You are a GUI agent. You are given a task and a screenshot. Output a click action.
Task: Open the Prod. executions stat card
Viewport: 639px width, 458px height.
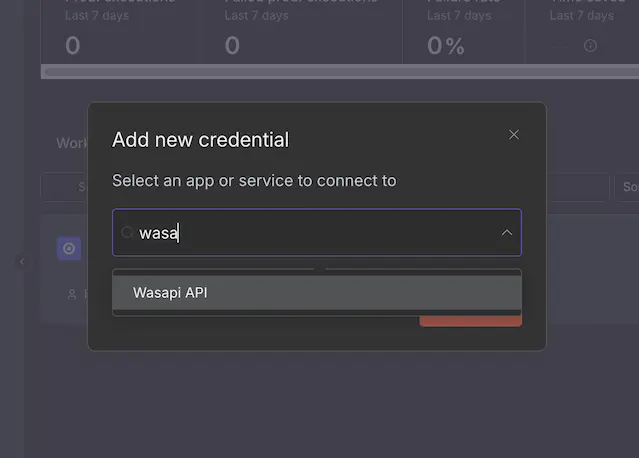(x=122, y=32)
